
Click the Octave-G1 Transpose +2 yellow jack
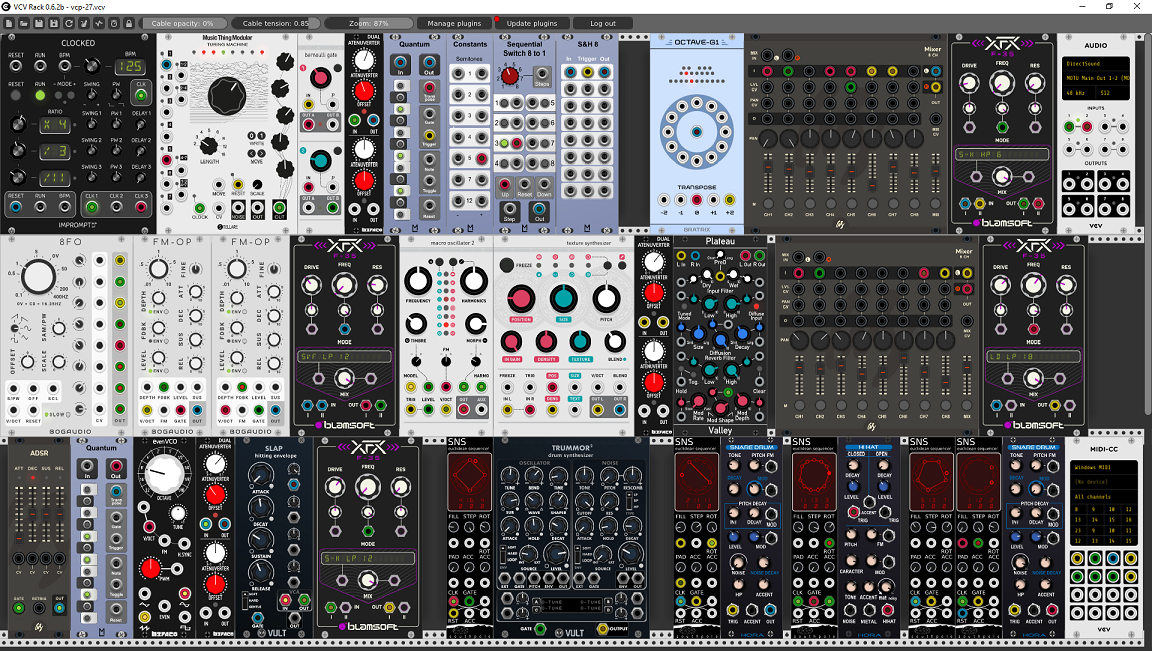(x=730, y=199)
